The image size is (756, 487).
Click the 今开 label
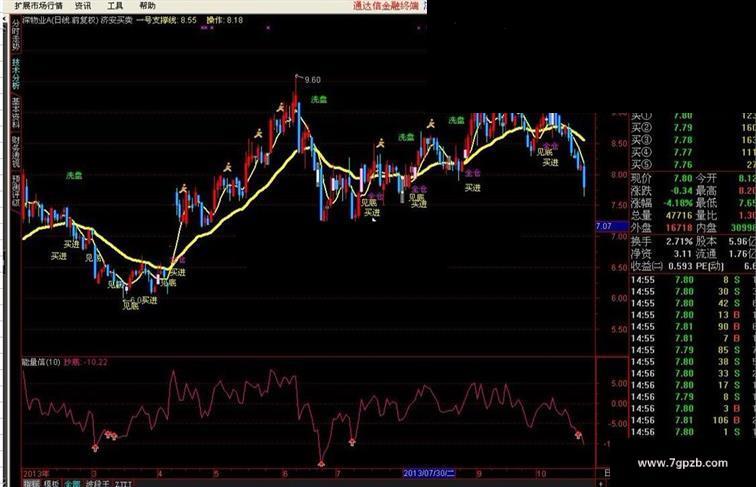(706, 178)
